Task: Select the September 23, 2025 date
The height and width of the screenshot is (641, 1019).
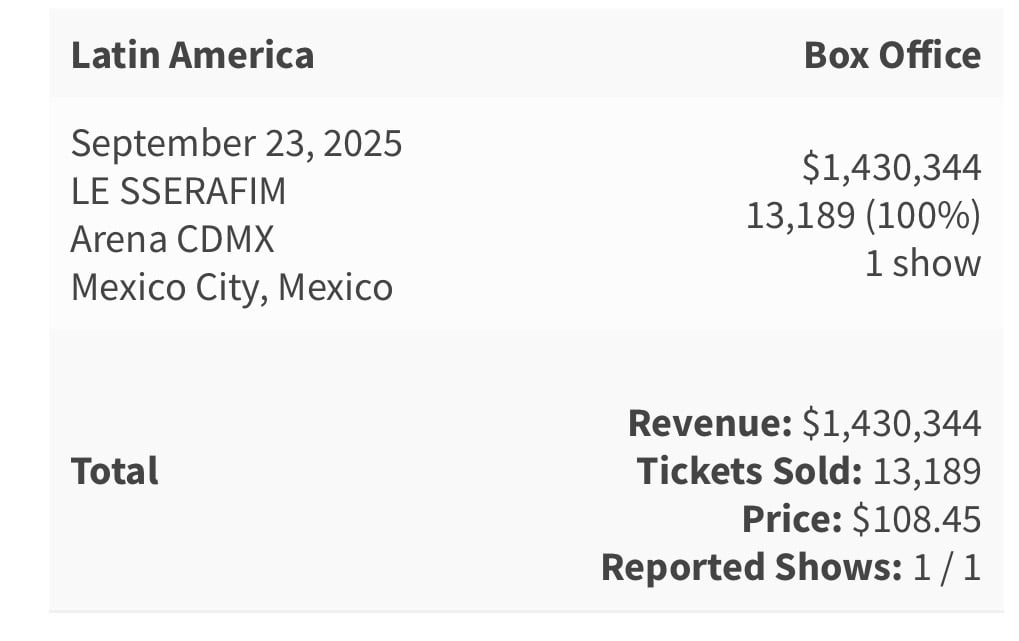Action: 237,144
